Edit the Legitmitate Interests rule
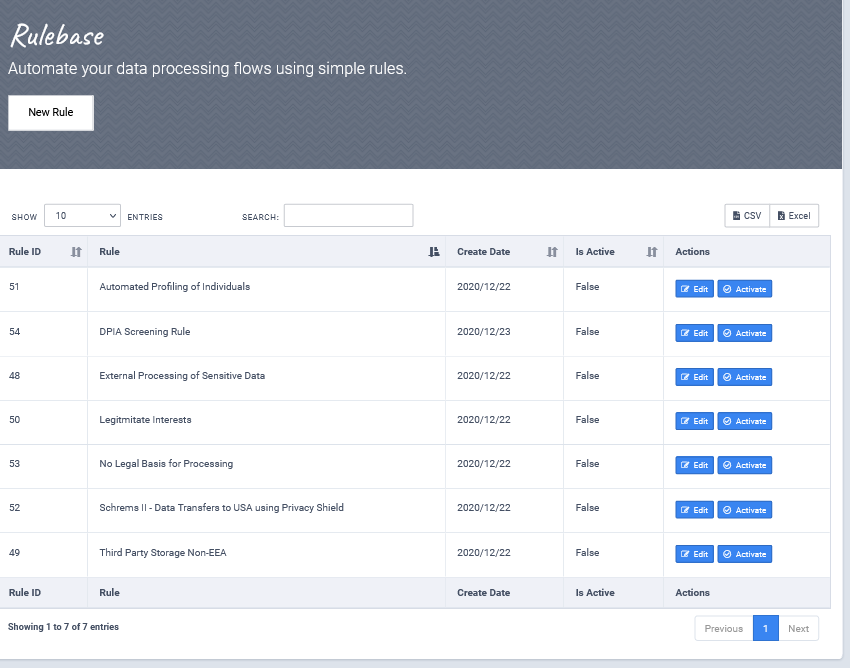The width and height of the screenshot is (850, 668). [x=694, y=421]
